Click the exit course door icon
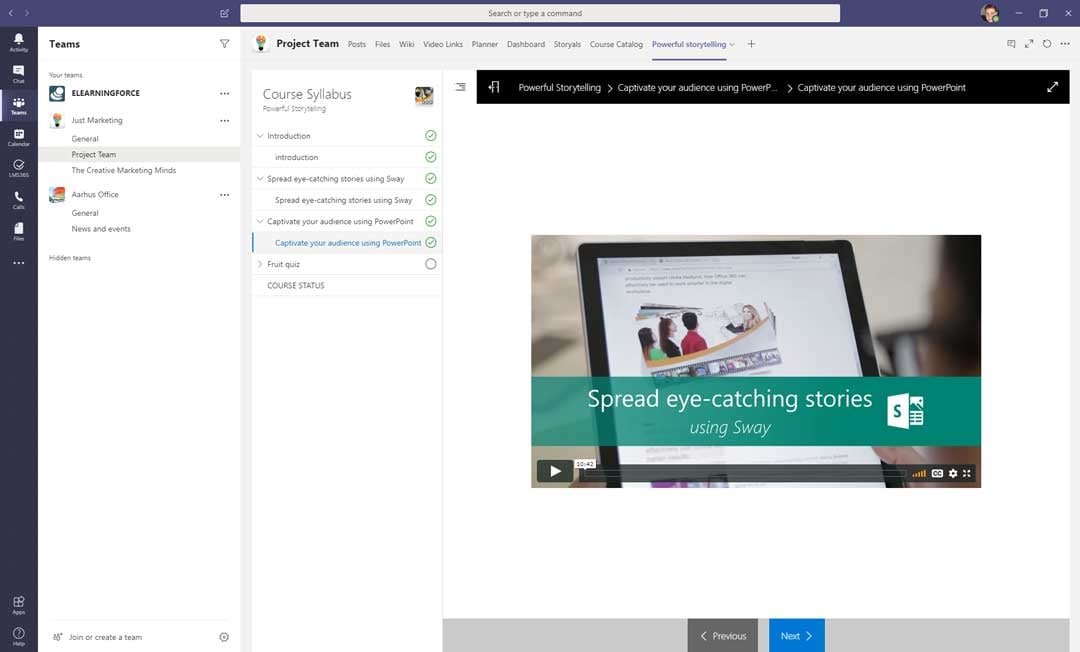 [494, 87]
